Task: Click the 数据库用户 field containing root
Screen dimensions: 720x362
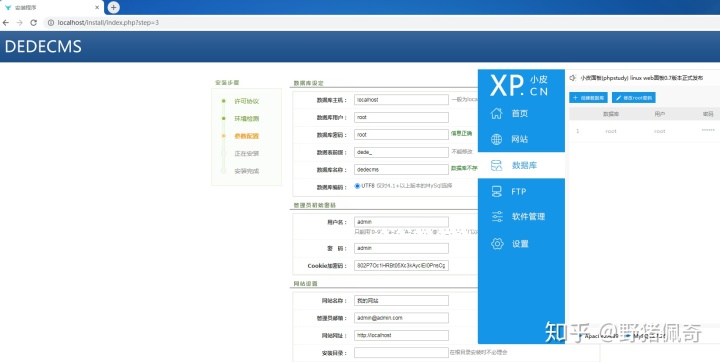Action: [x=401, y=117]
